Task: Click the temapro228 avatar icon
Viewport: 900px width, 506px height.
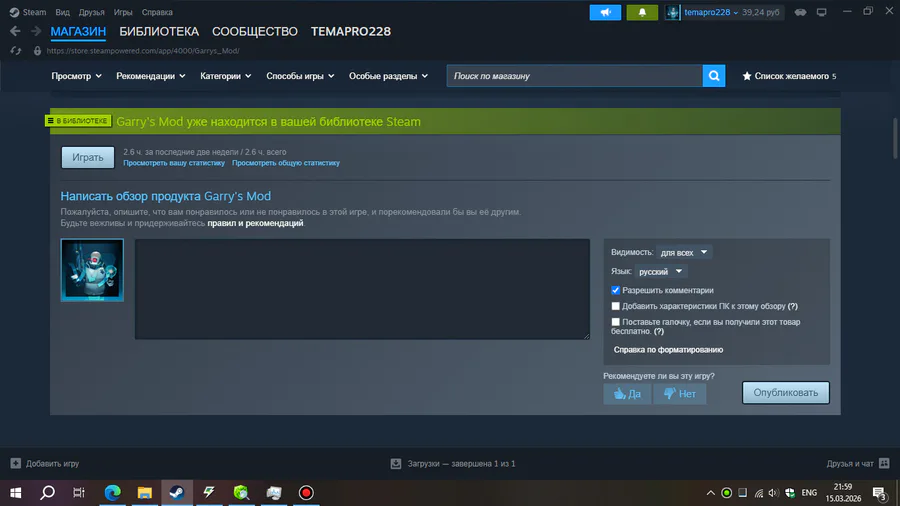Action: click(x=672, y=12)
